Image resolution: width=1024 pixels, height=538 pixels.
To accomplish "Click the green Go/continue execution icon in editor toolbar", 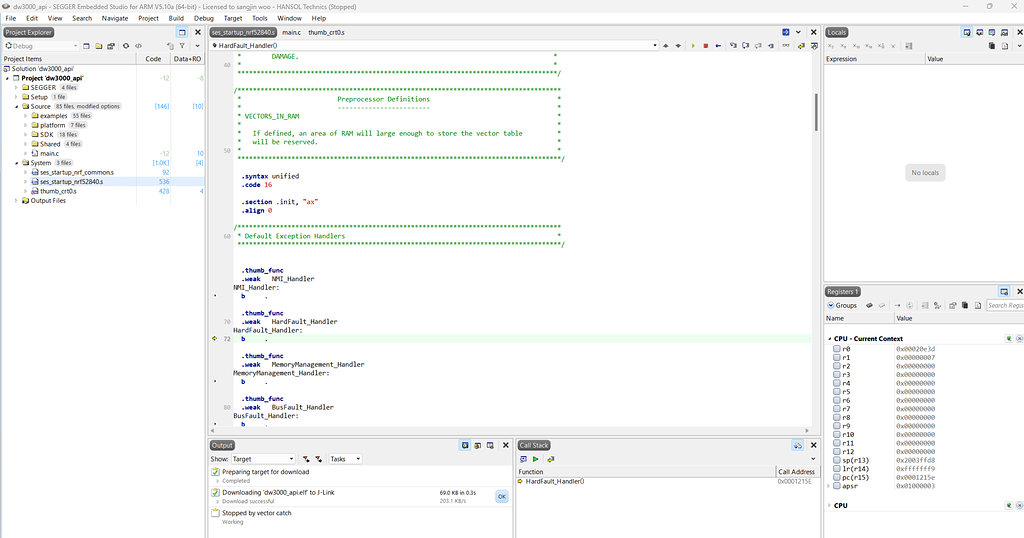I will [x=692, y=46].
